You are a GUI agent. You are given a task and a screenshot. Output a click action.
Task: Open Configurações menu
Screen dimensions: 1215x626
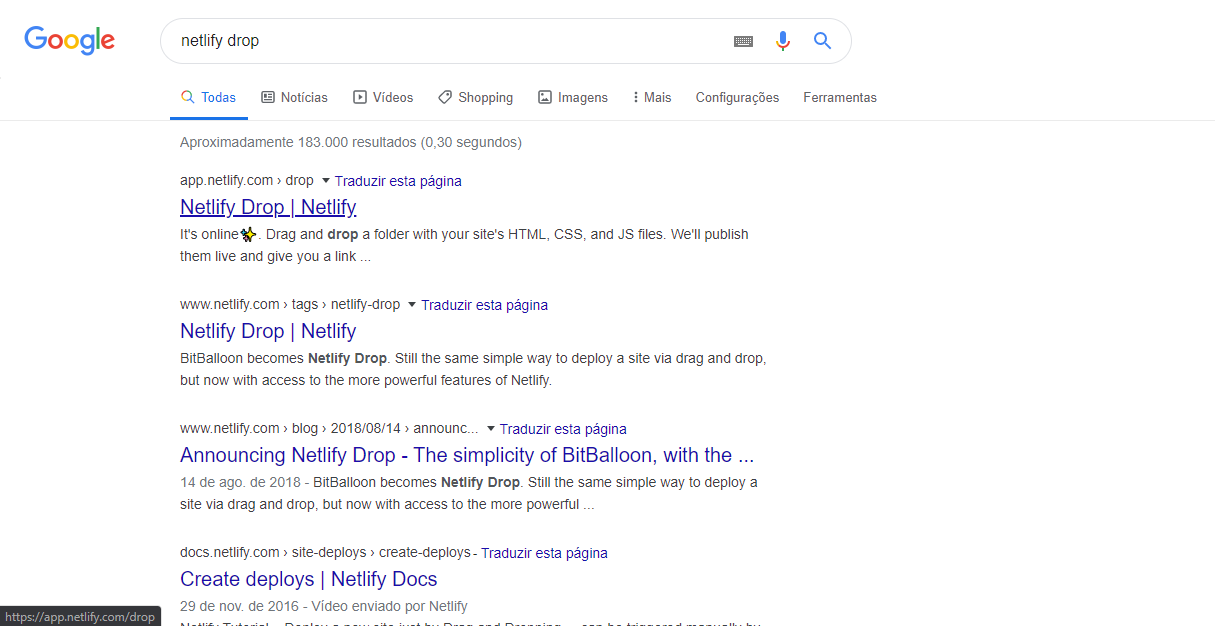pos(737,97)
